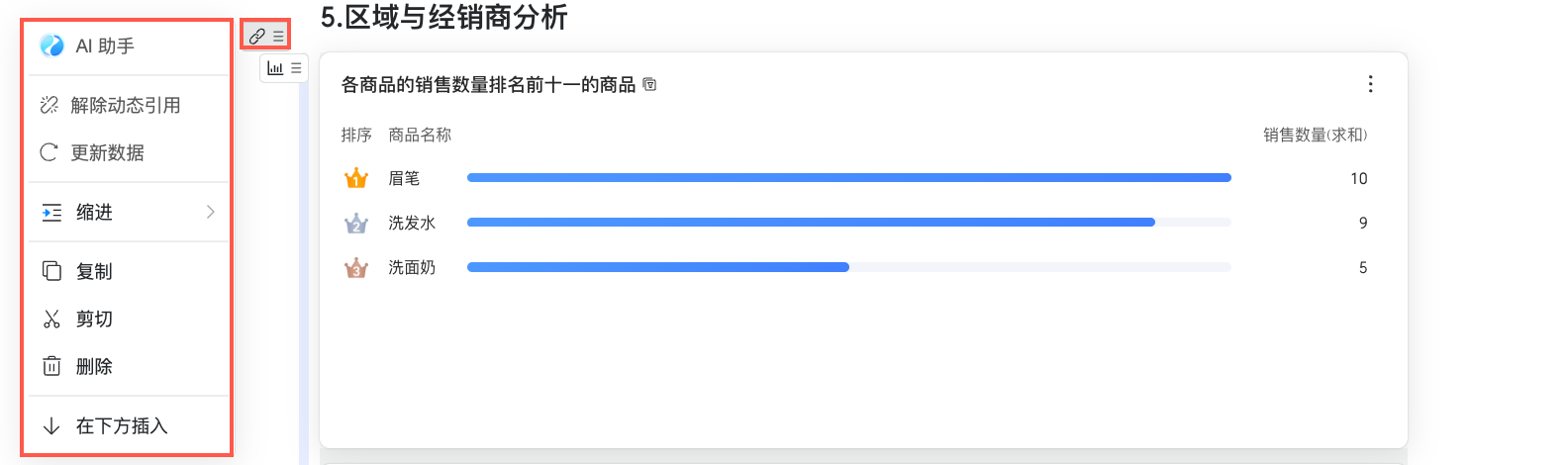The height and width of the screenshot is (465, 1568).
Task: Expand the 缩进 indent submenu arrow
Action: (210, 212)
